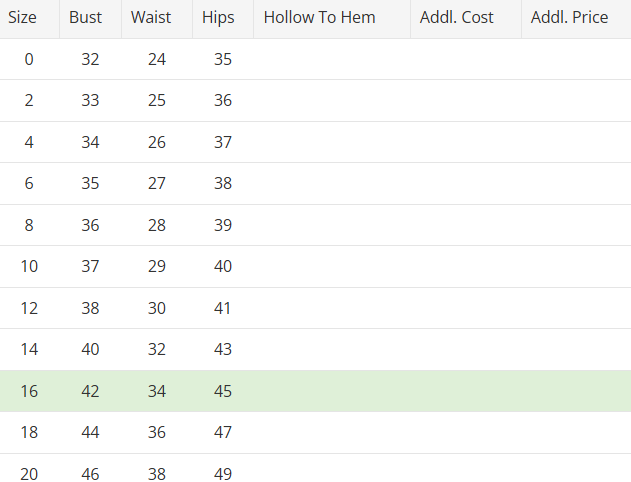Click waist value 27 in size 6 row
The height and width of the screenshot is (482, 631).
click(157, 184)
